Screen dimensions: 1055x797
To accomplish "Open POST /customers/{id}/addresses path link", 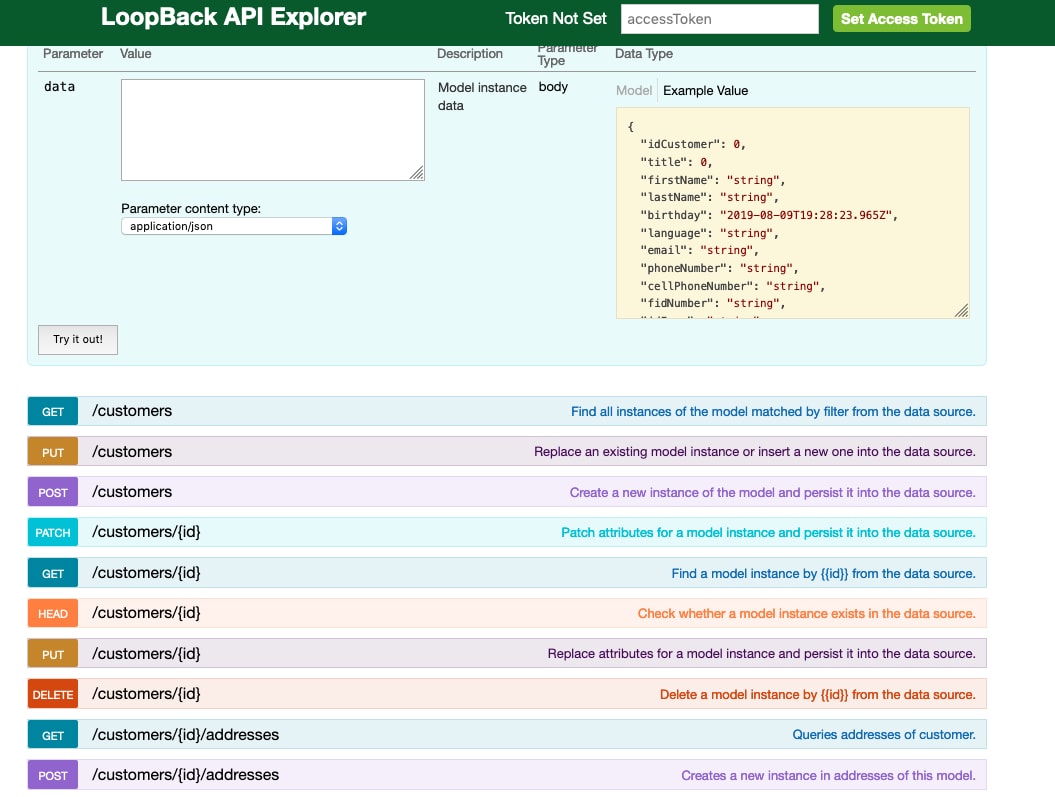I will pyautogui.click(x=185, y=775).
